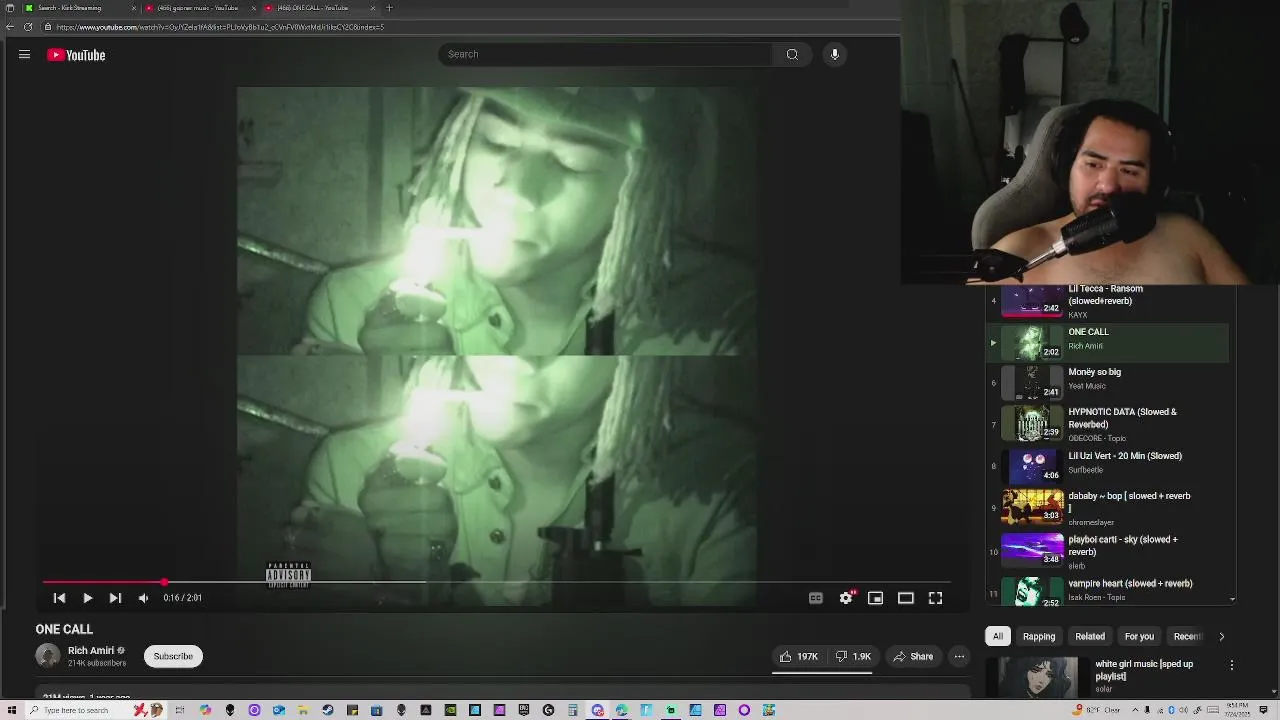Open the taskbar clock and date
Image resolution: width=1280 pixels, height=720 pixels.
1238,711
